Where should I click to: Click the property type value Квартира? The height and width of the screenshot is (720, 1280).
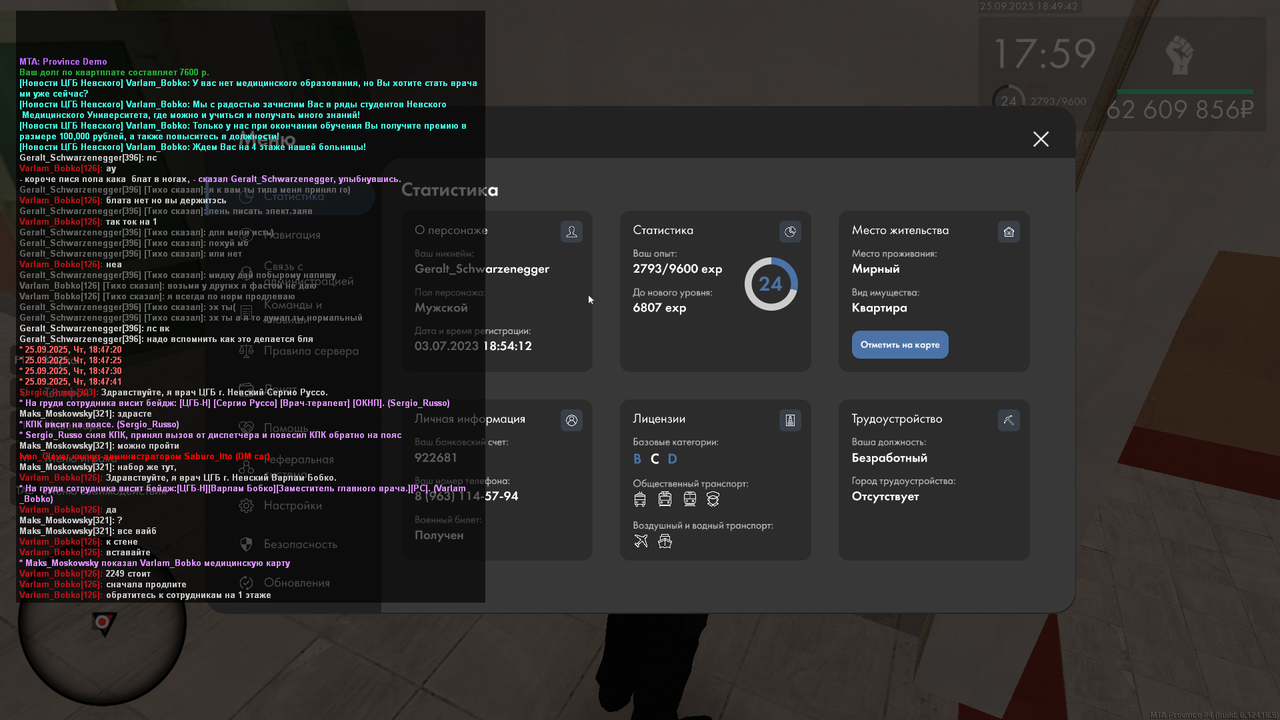click(880, 308)
